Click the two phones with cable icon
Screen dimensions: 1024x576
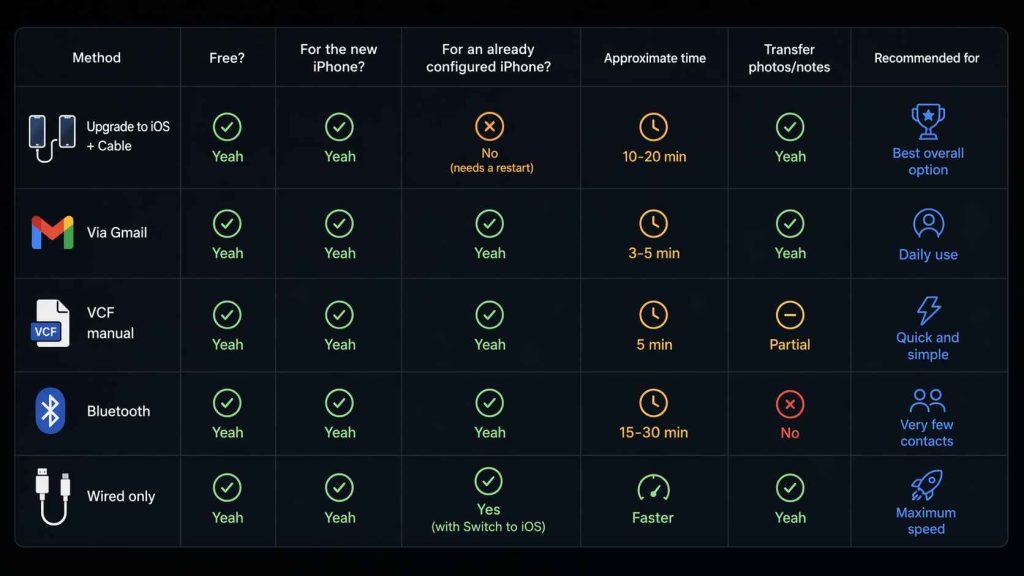tap(52, 137)
